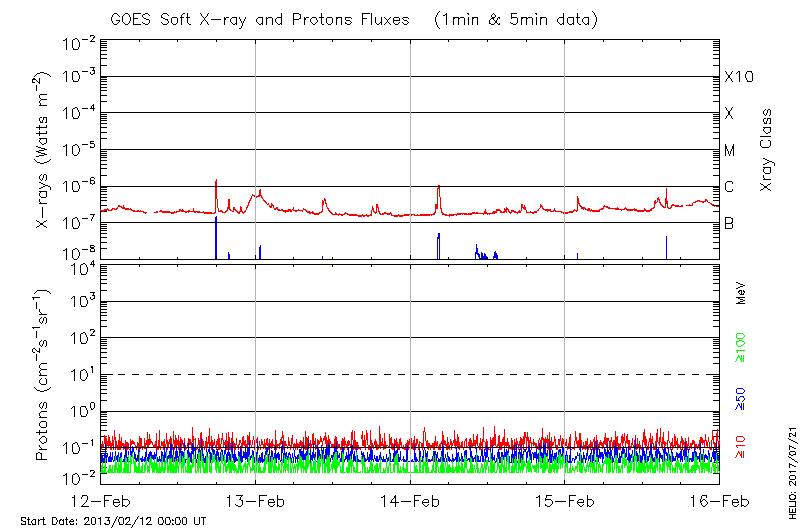Screen dimensions: 800x530
Task: Click the M flare class label
Action: point(730,150)
